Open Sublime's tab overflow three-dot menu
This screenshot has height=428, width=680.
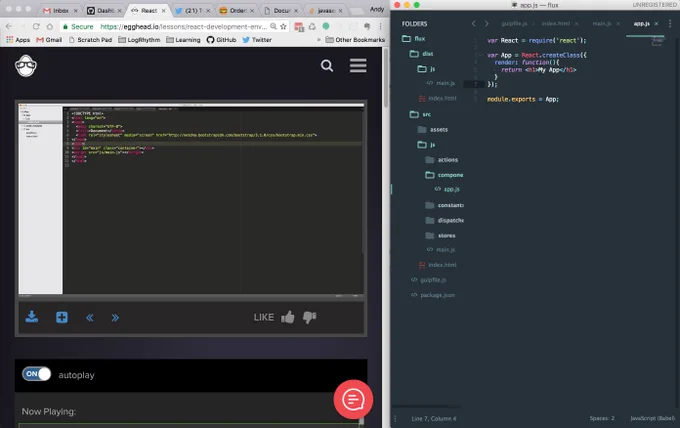[670, 23]
